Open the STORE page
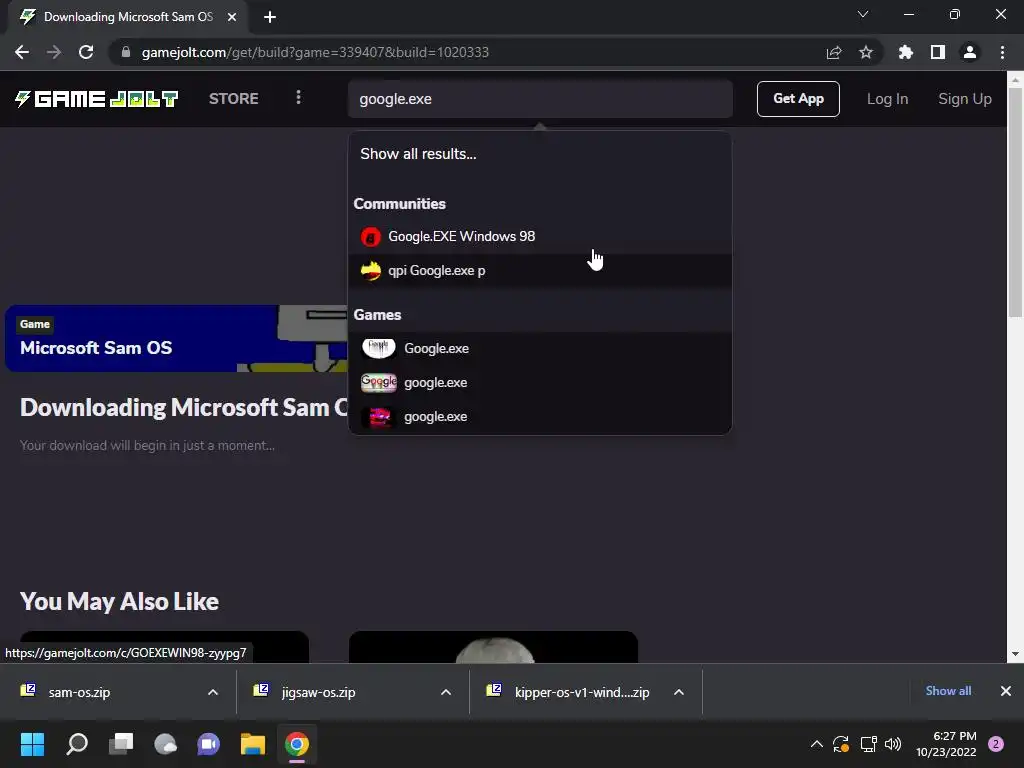 click(233, 99)
